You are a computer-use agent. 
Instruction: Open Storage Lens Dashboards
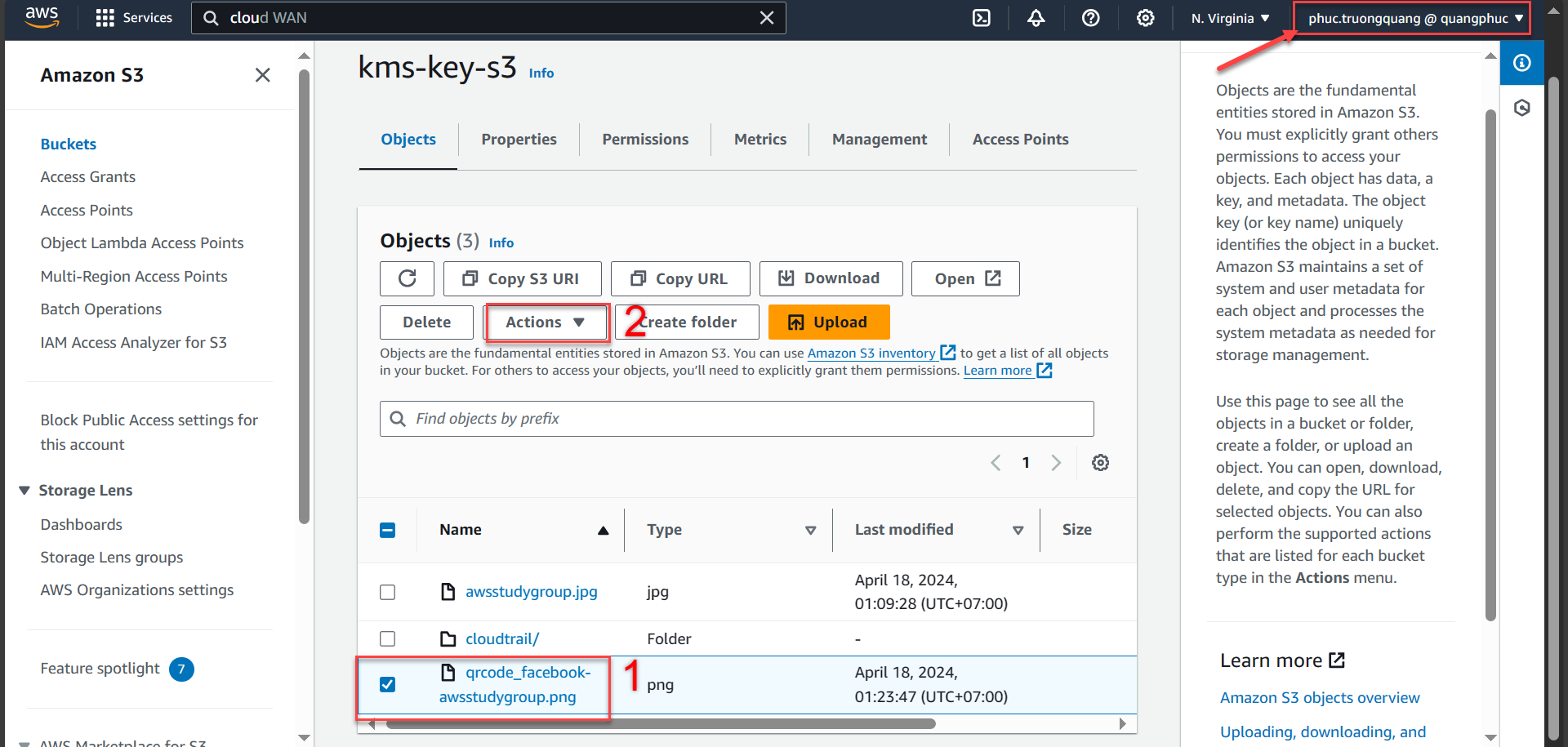[x=82, y=525]
